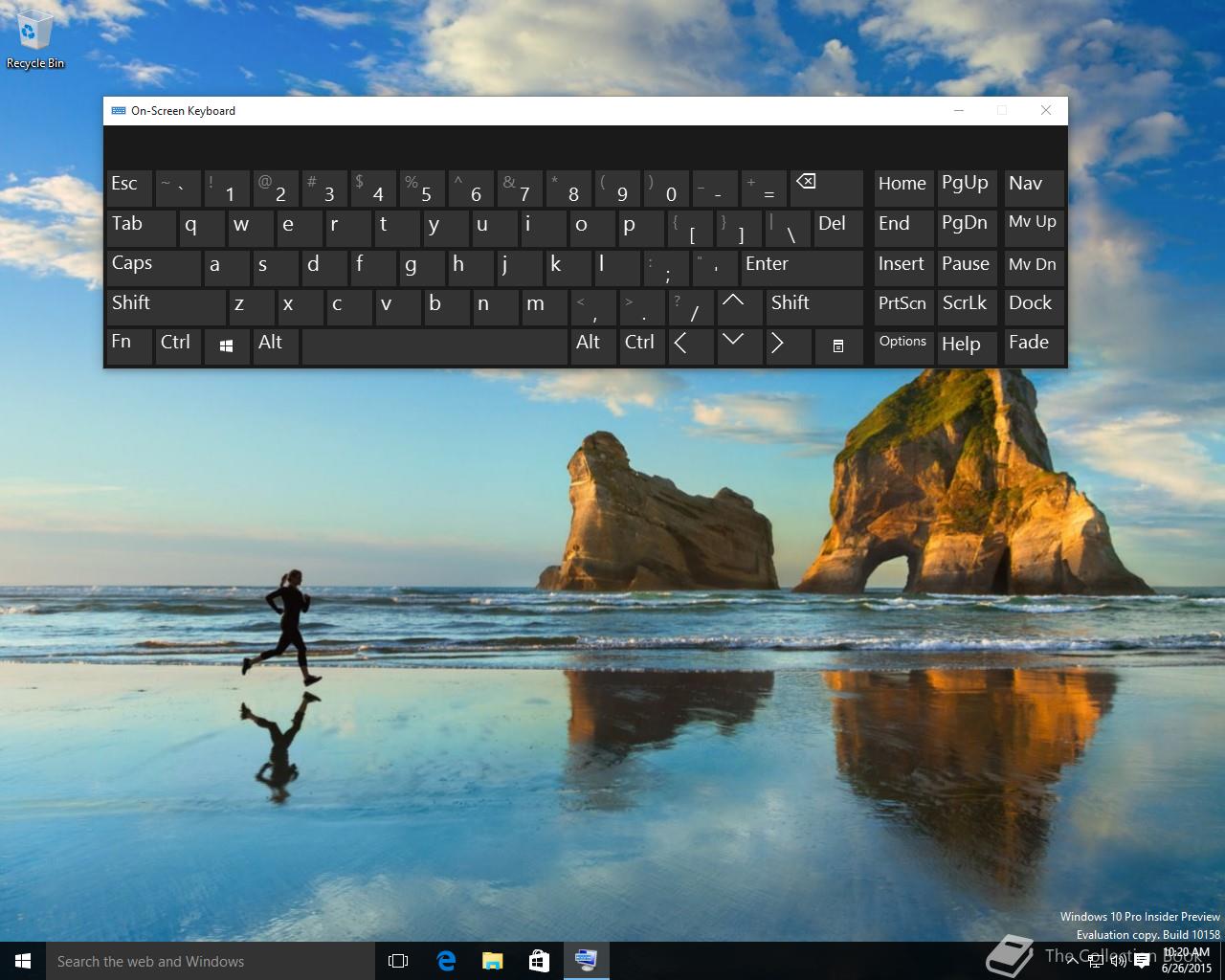Screen dimensions: 1225x980
Task: Click the Fade key
Action: pos(1034,346)
